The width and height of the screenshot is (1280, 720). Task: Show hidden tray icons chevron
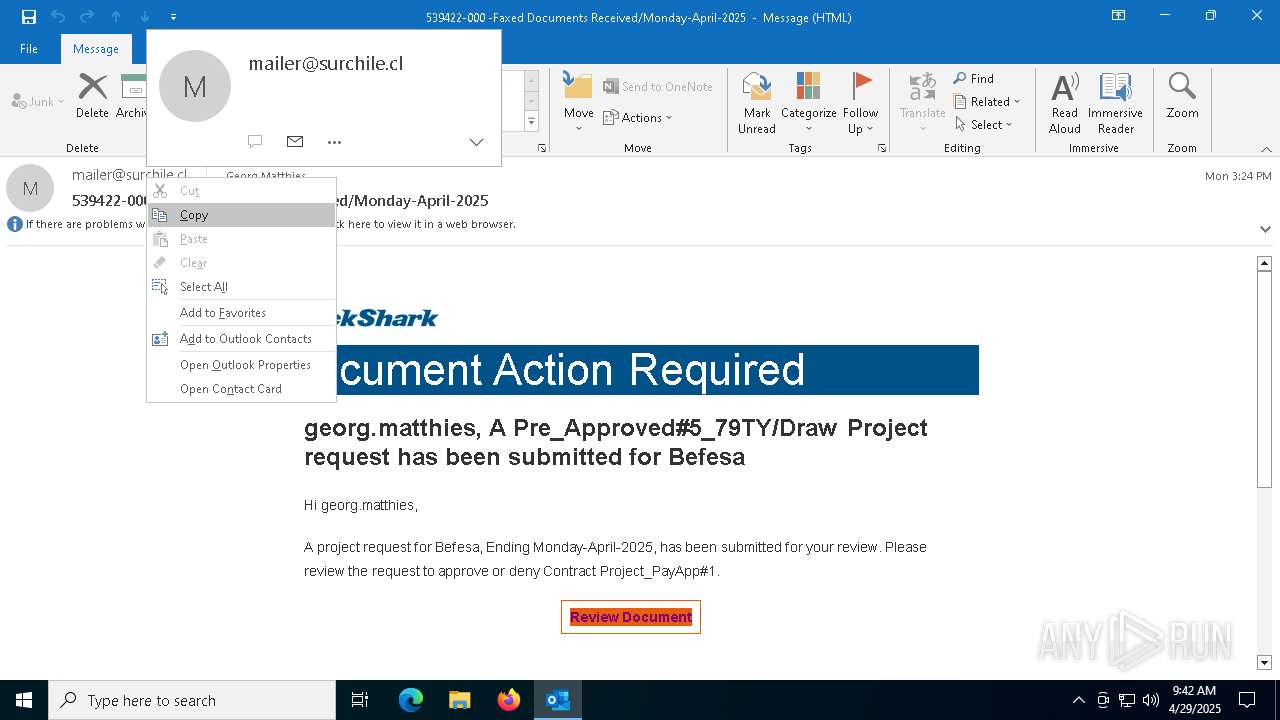click(1078, 700)
